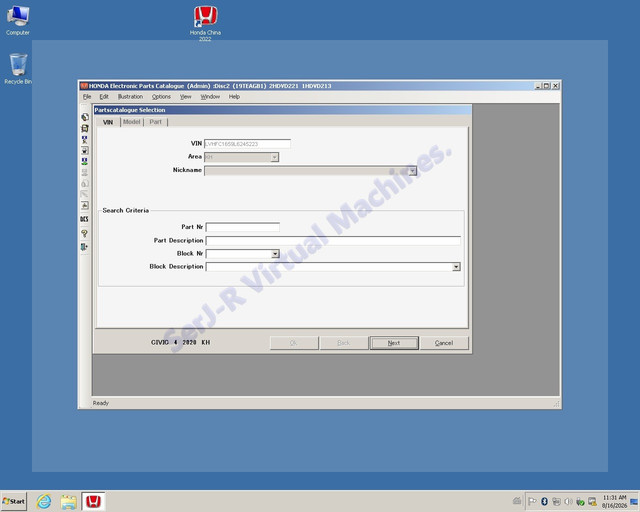640x512 pixels.
Task: Open the Edit menu
Action: [x=104, y=97]
